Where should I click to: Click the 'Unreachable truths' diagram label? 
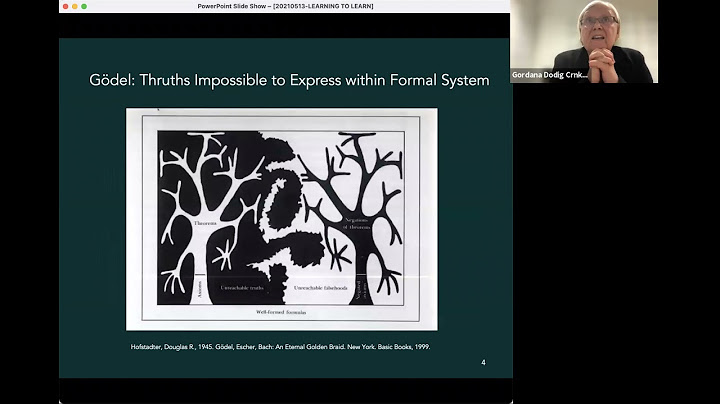tap(242, 288)
